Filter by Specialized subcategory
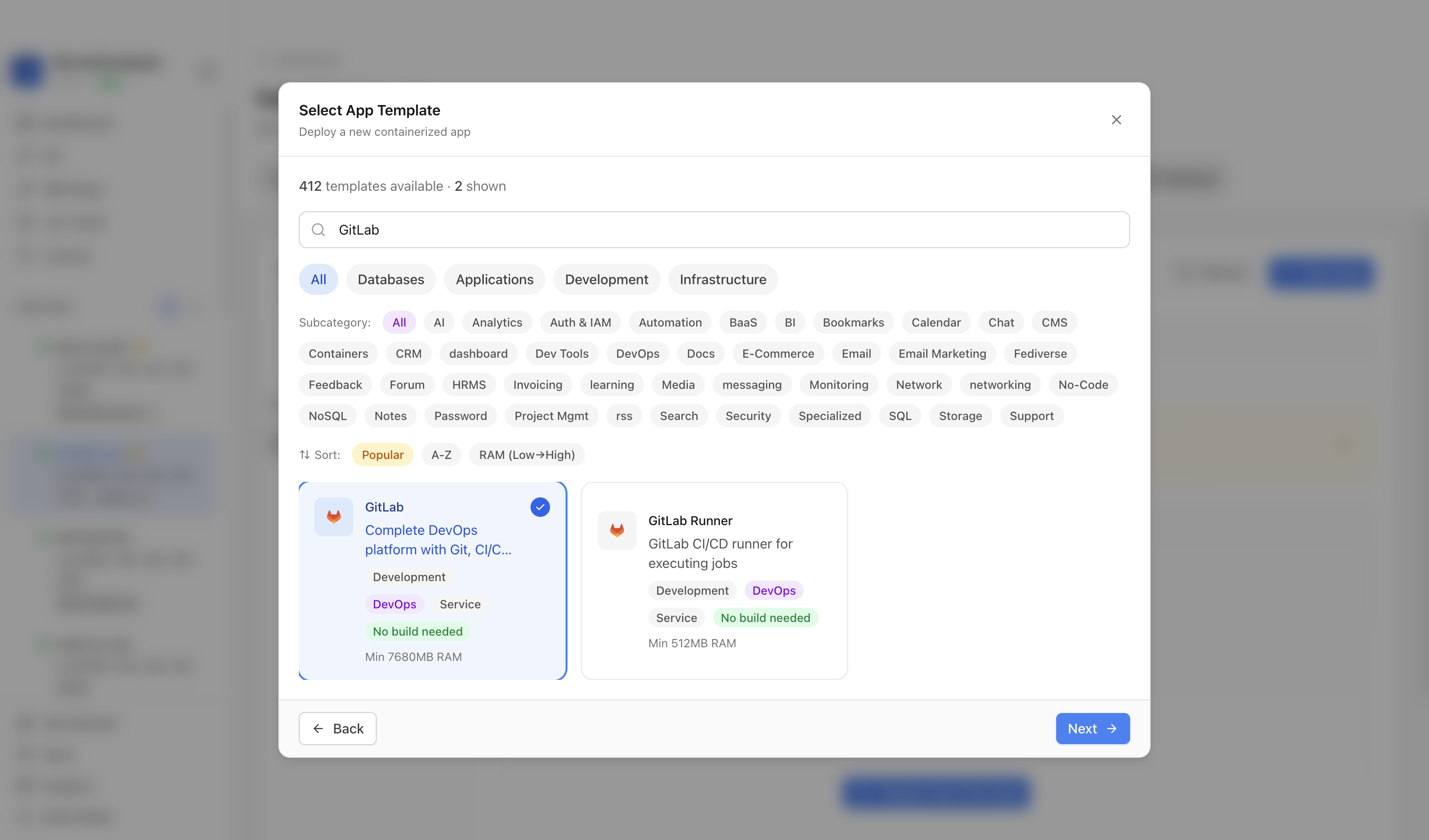This screenshot has height=840, width=1429. pyautogui.click(x=830, y=416)
